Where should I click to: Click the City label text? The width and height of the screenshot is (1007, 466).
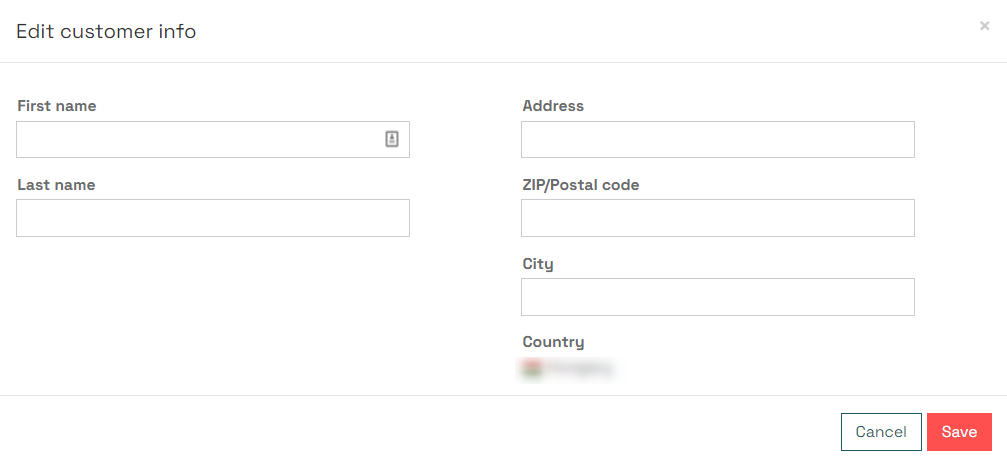[538, 264]
